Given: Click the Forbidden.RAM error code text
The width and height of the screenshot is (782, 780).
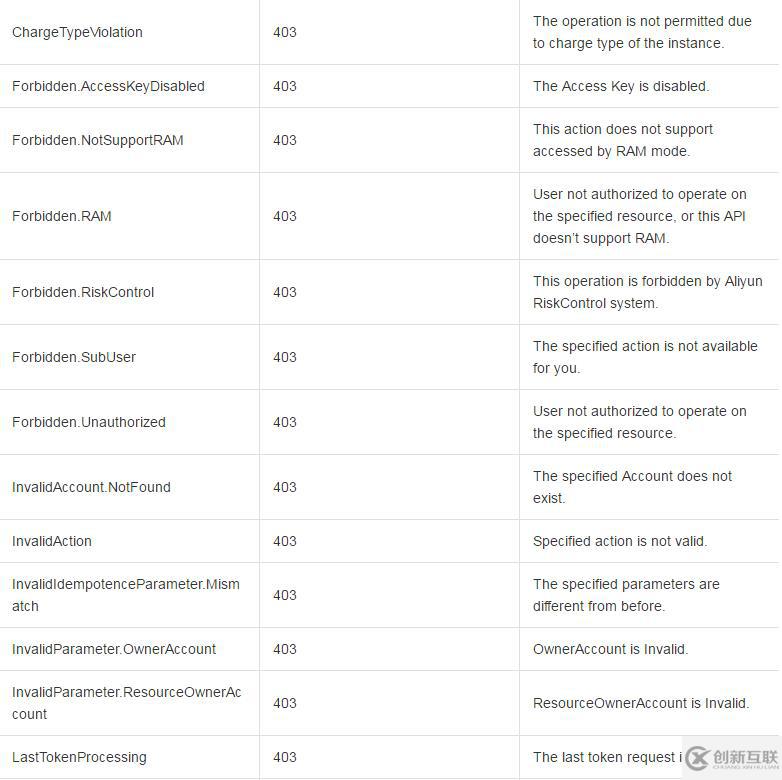Looking at the screenshot, I should 62,216.
